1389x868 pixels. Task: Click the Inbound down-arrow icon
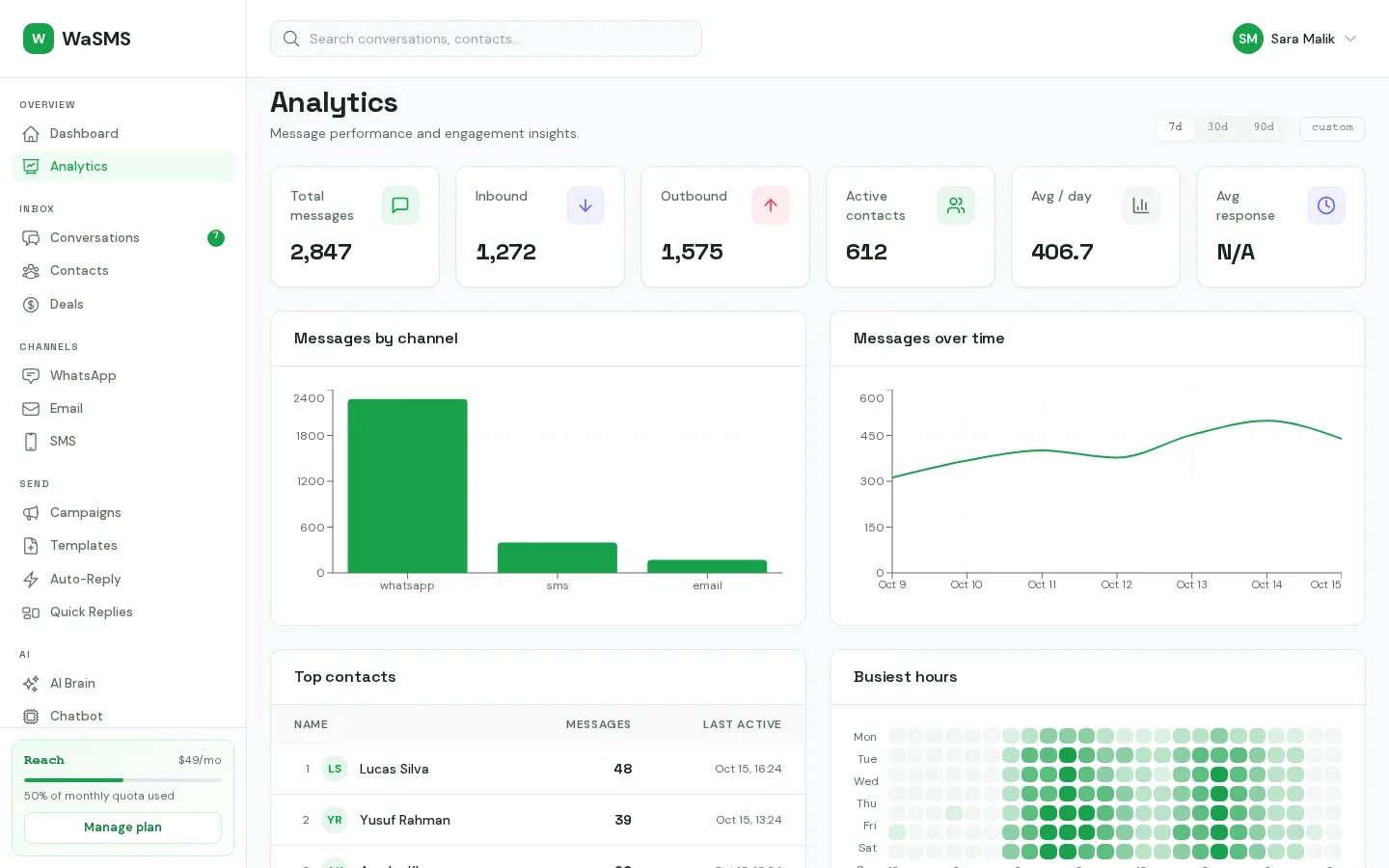click(x=586, y=205)
